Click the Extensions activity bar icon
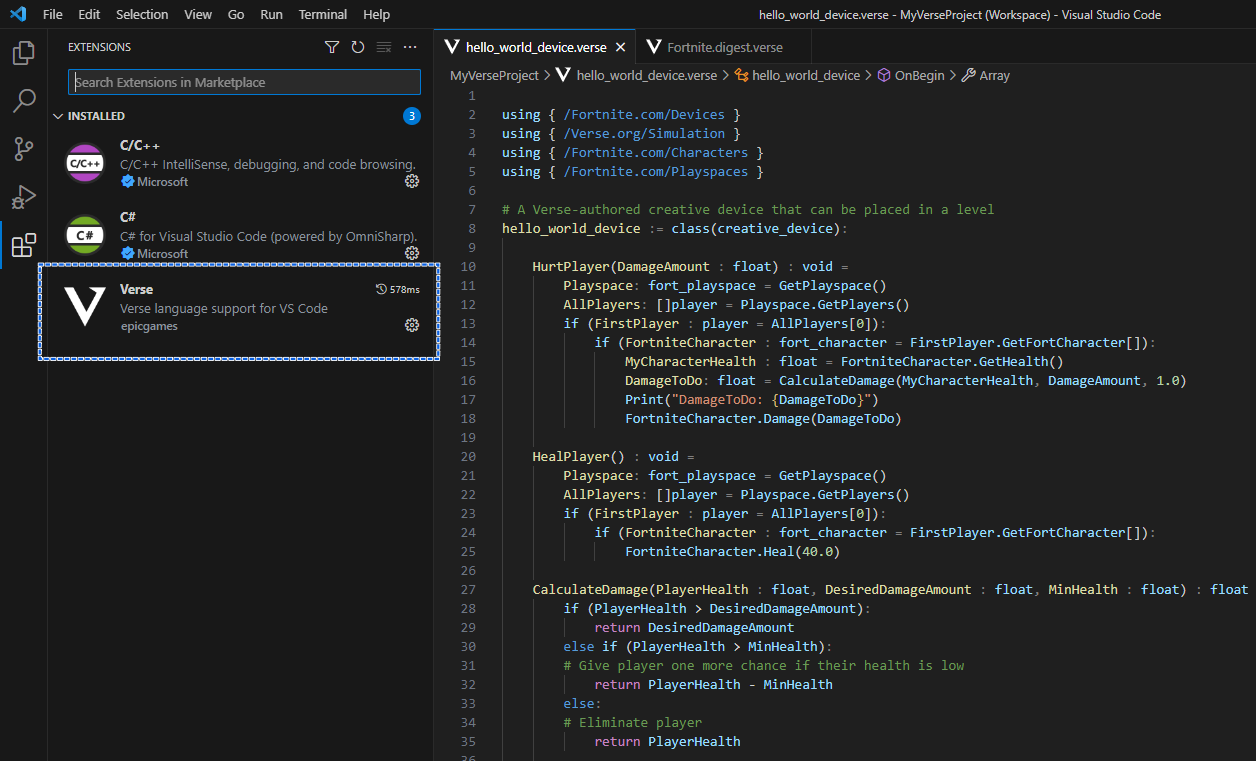 [x=23, y=245]
